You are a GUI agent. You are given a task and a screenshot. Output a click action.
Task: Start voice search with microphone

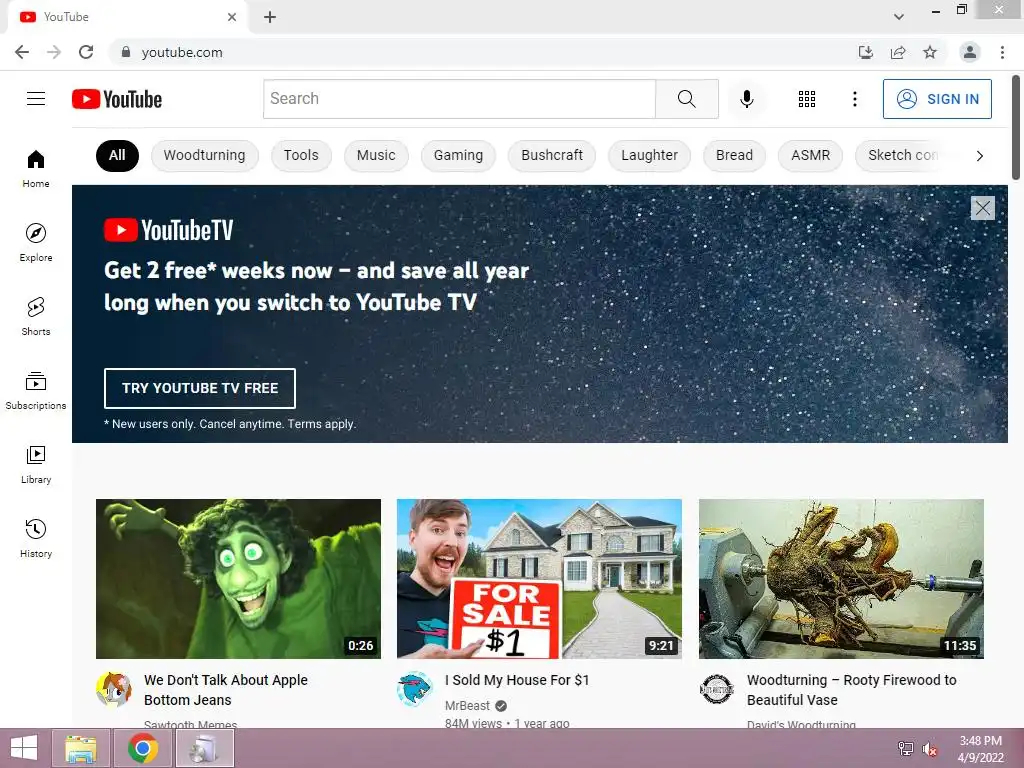746,99
